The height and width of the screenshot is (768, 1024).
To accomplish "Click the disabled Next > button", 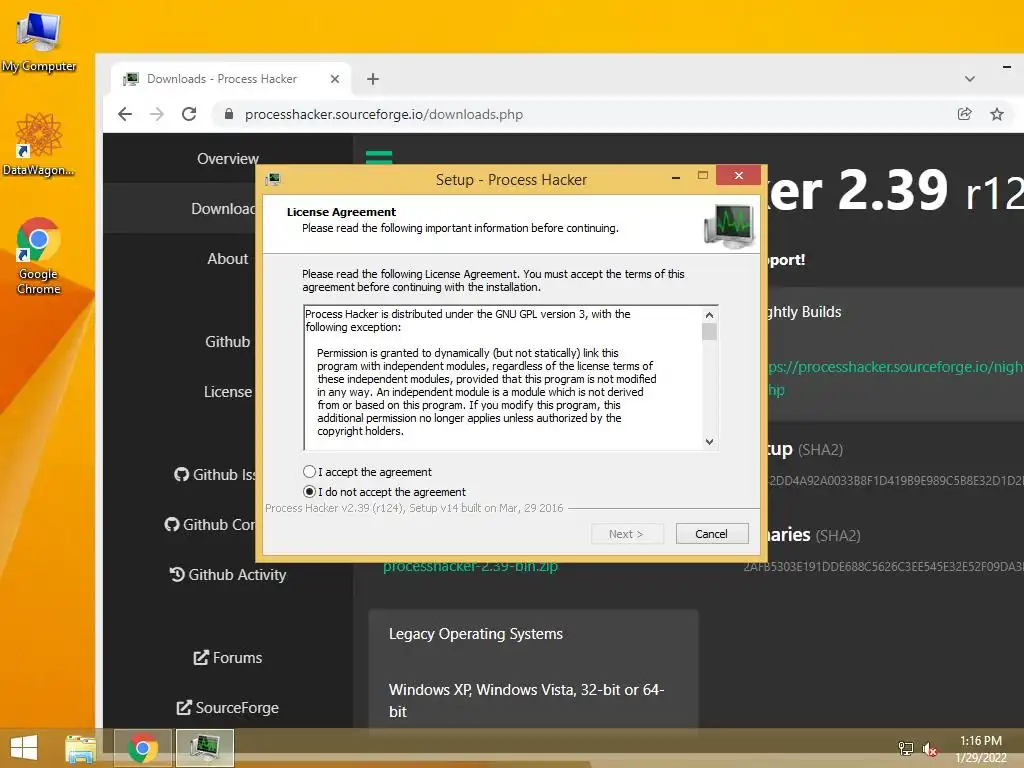I will pos(627,534).
